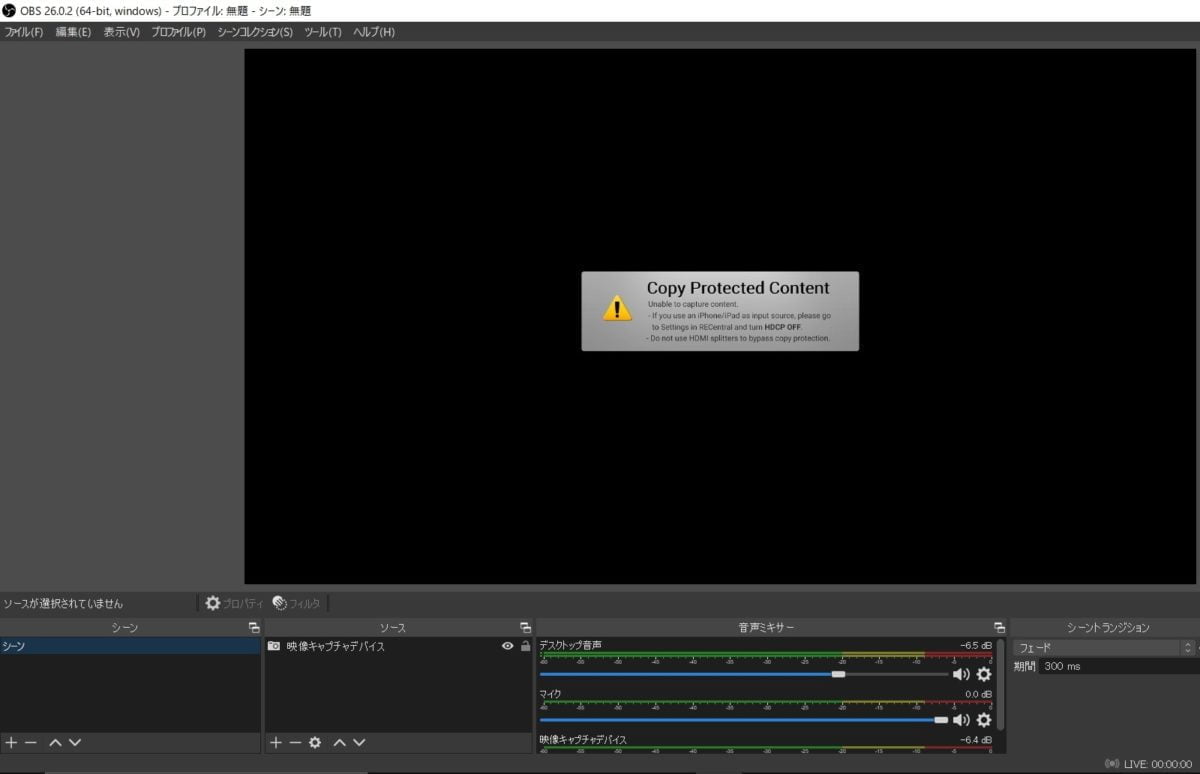
Task: Move the source down in the list
Action: 359,742
